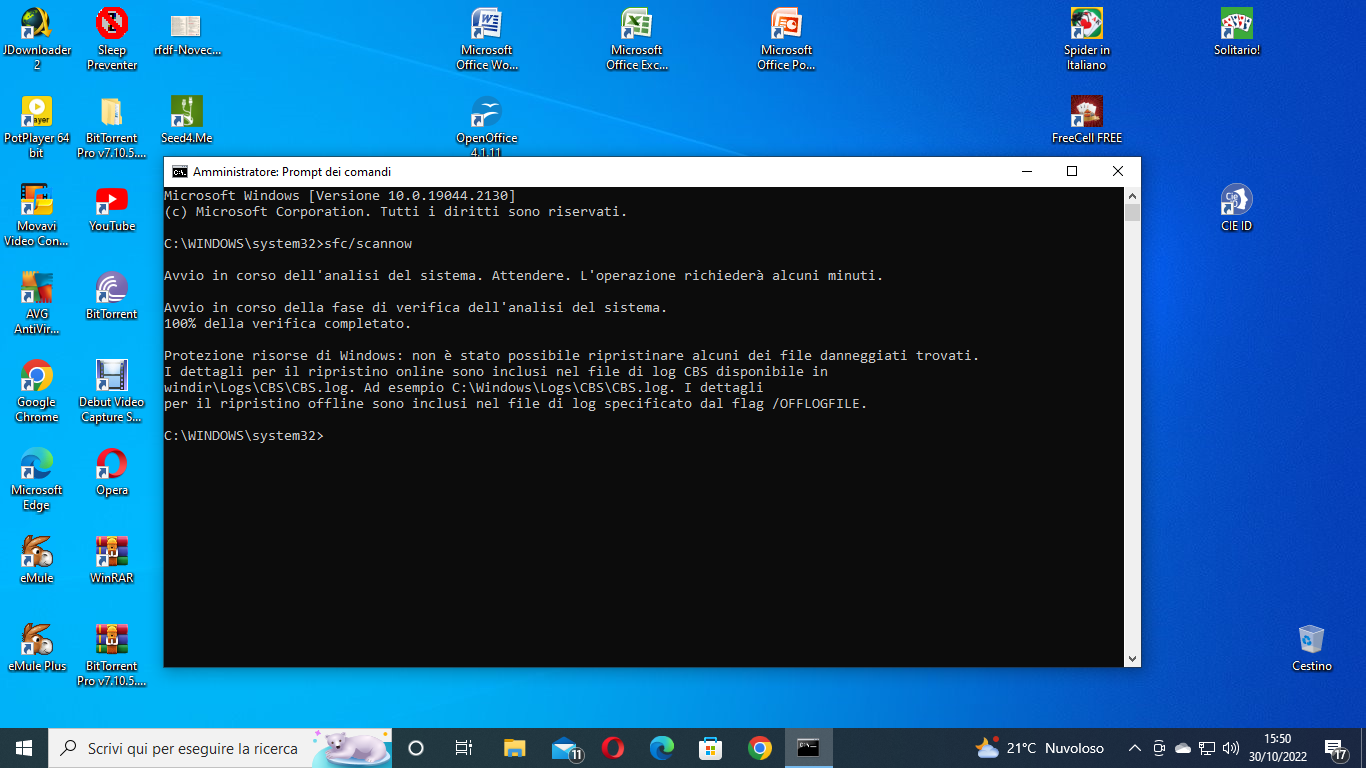This screenshot has height=768, width=1366.
Task: Open the Command Prompt title bar system icon
Action: 180,172
